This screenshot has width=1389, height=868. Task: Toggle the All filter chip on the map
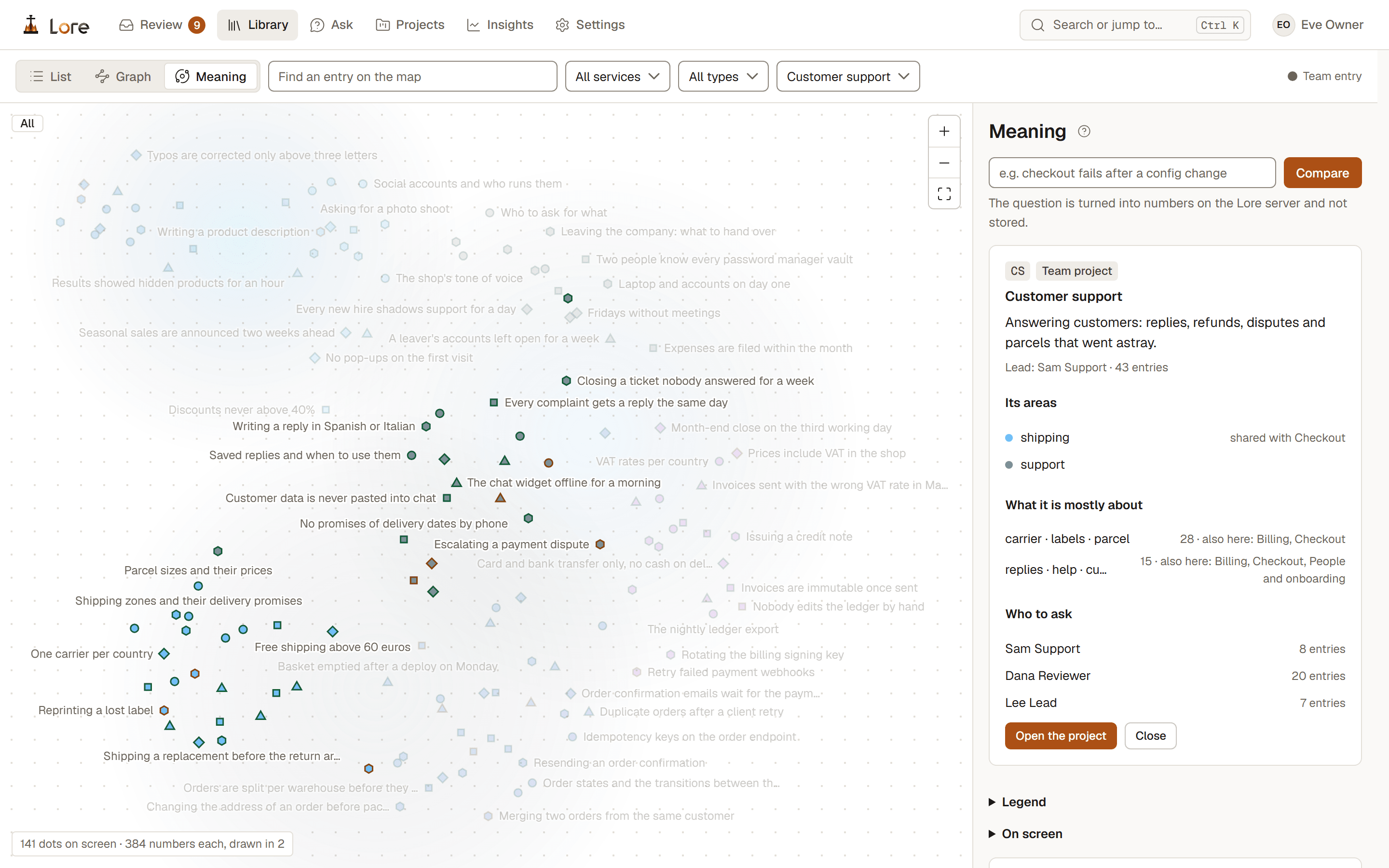point(27,123)
